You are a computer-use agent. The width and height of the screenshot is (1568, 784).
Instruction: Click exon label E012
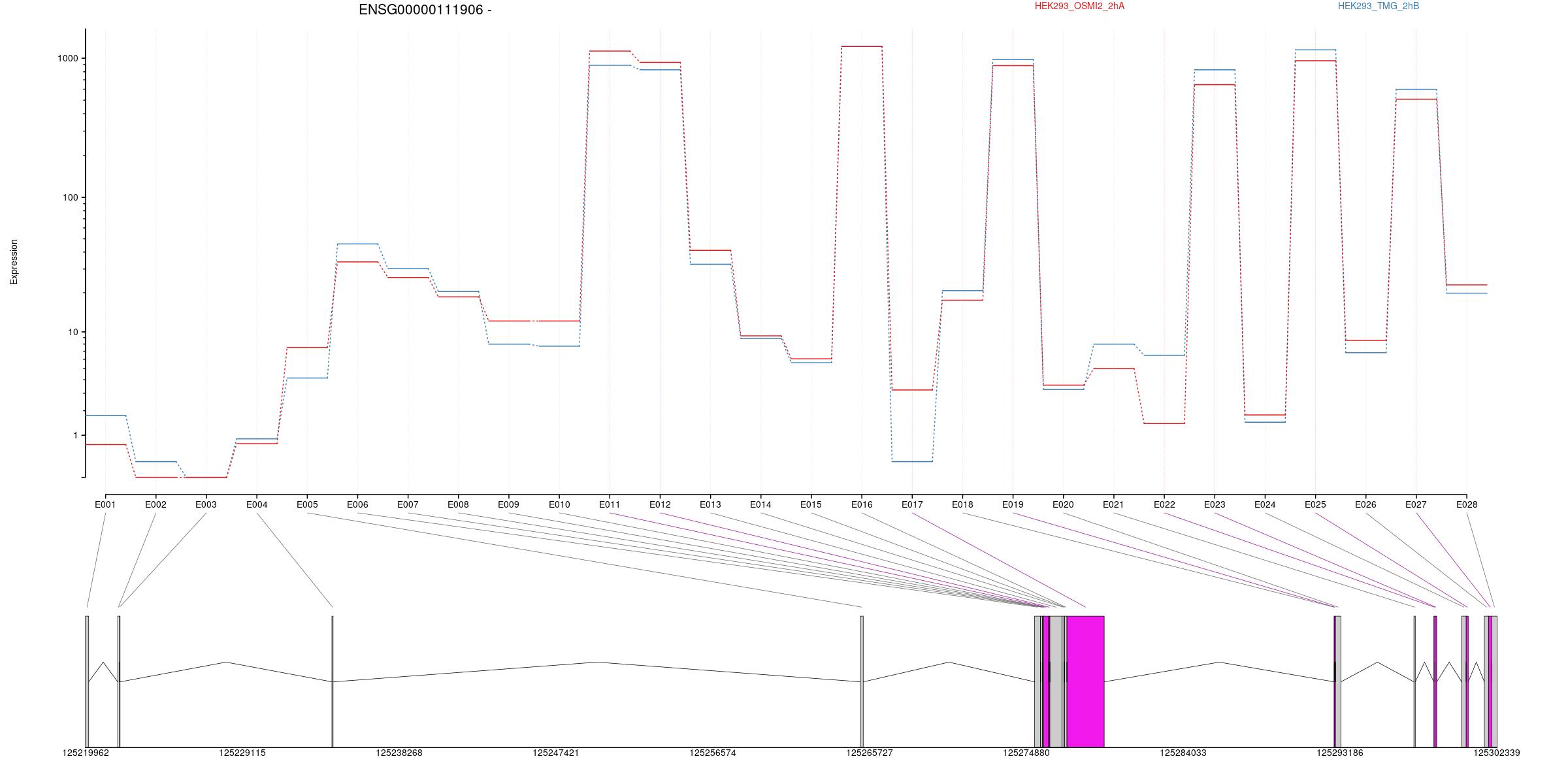(660, 504)
